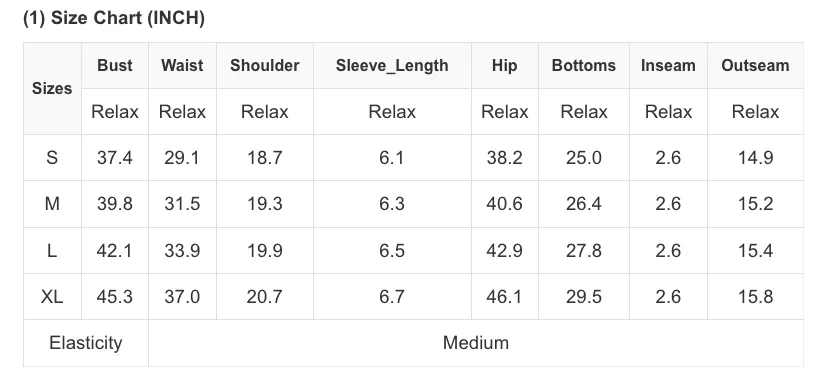This screenshot has width=840, height=392.
Task: Click the Bust column header
Action: [115, 65]
